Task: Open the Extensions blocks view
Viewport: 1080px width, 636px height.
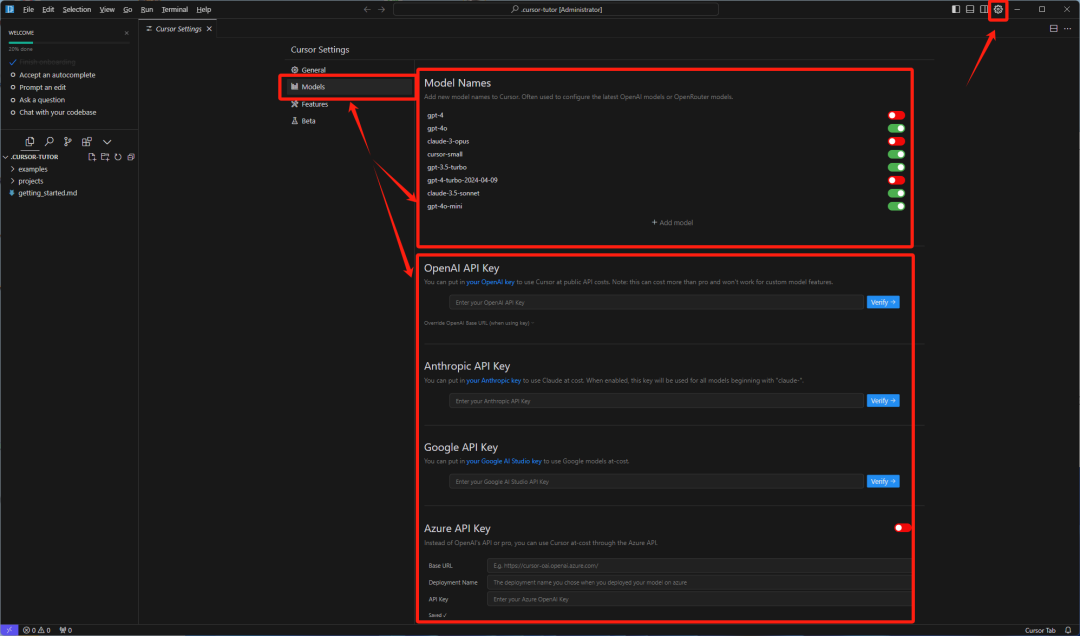Action: coord(87,142)
